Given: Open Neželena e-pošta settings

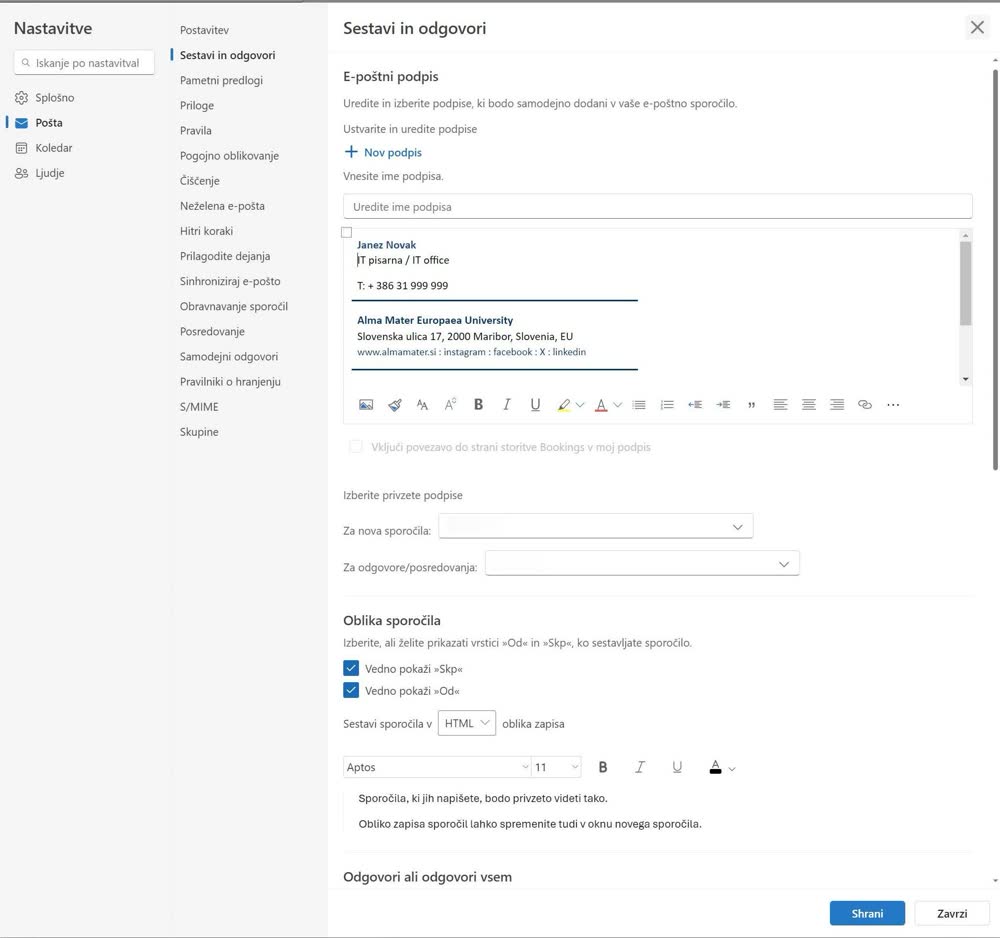Looking at the screenshot, I should (x=222, y=206).
